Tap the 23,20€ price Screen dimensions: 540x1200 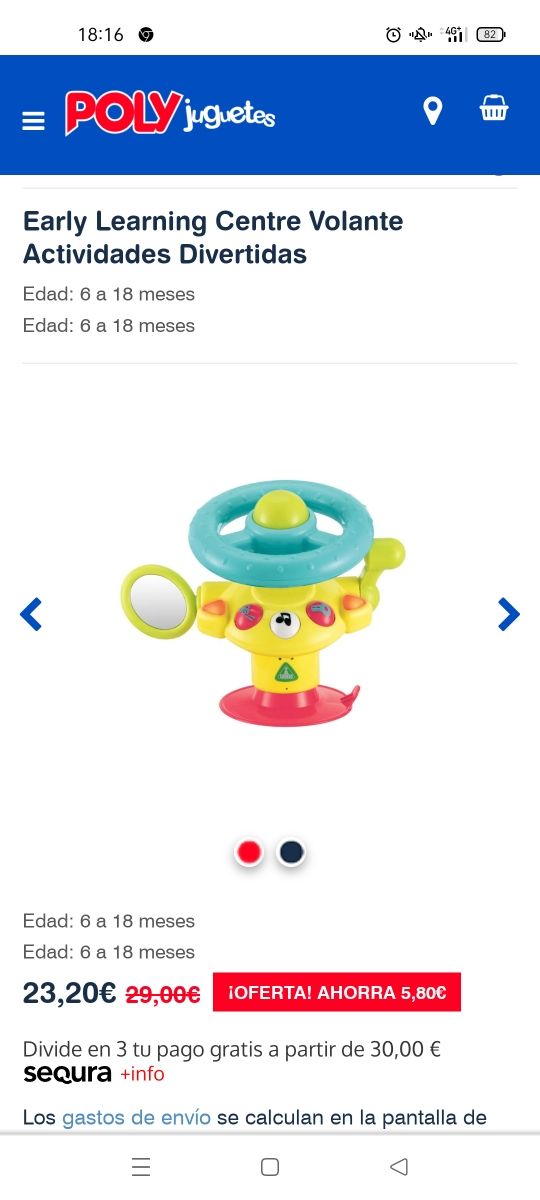[x=70, y=993]
